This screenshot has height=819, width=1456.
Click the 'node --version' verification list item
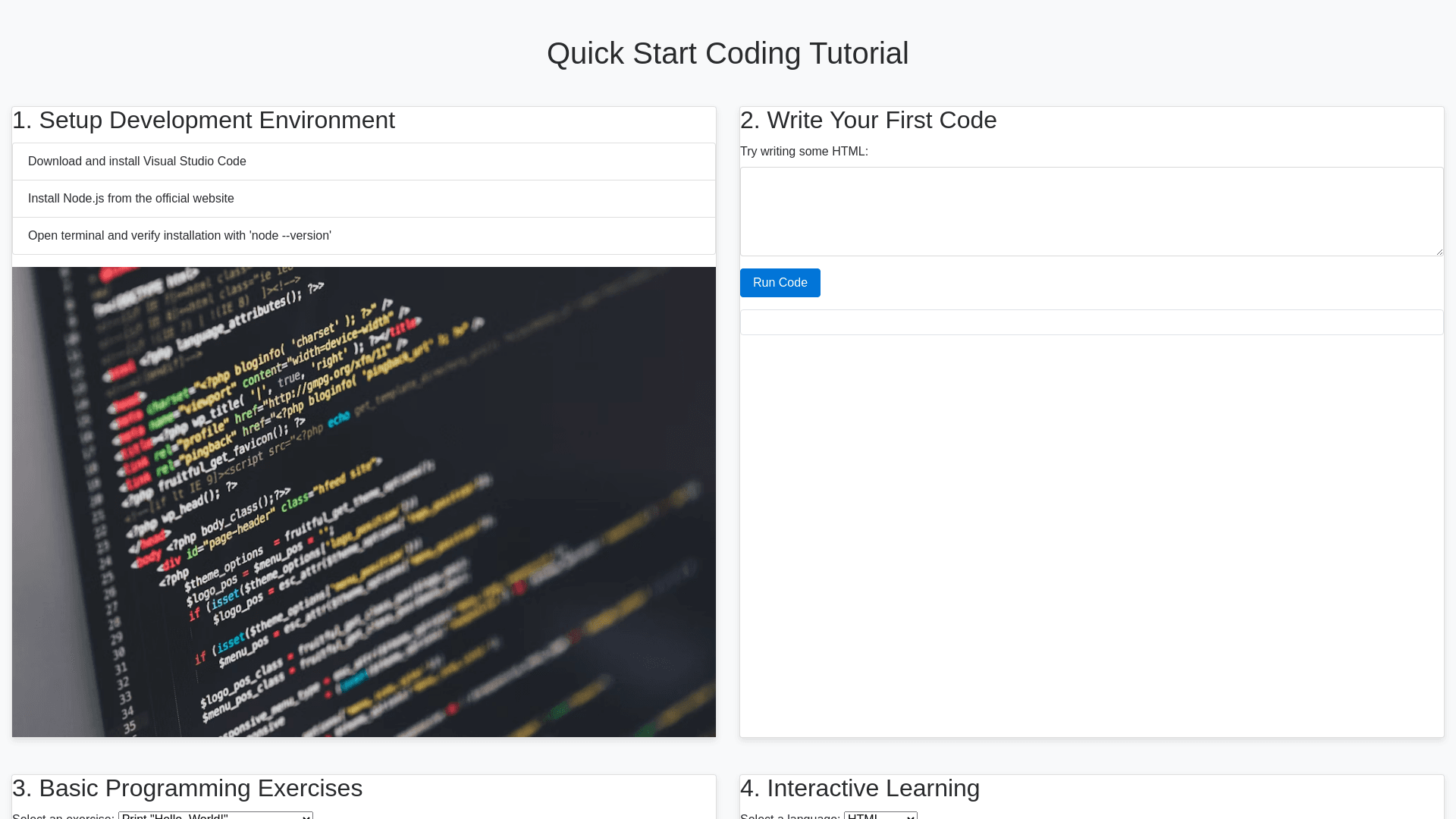(180, 236)
